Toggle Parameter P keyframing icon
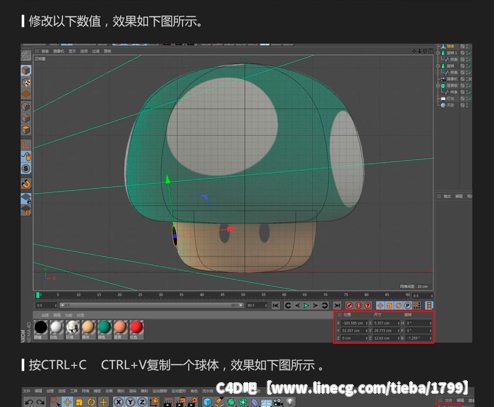The width and height of the screenshot is (502, 407). tap(407, 305)
